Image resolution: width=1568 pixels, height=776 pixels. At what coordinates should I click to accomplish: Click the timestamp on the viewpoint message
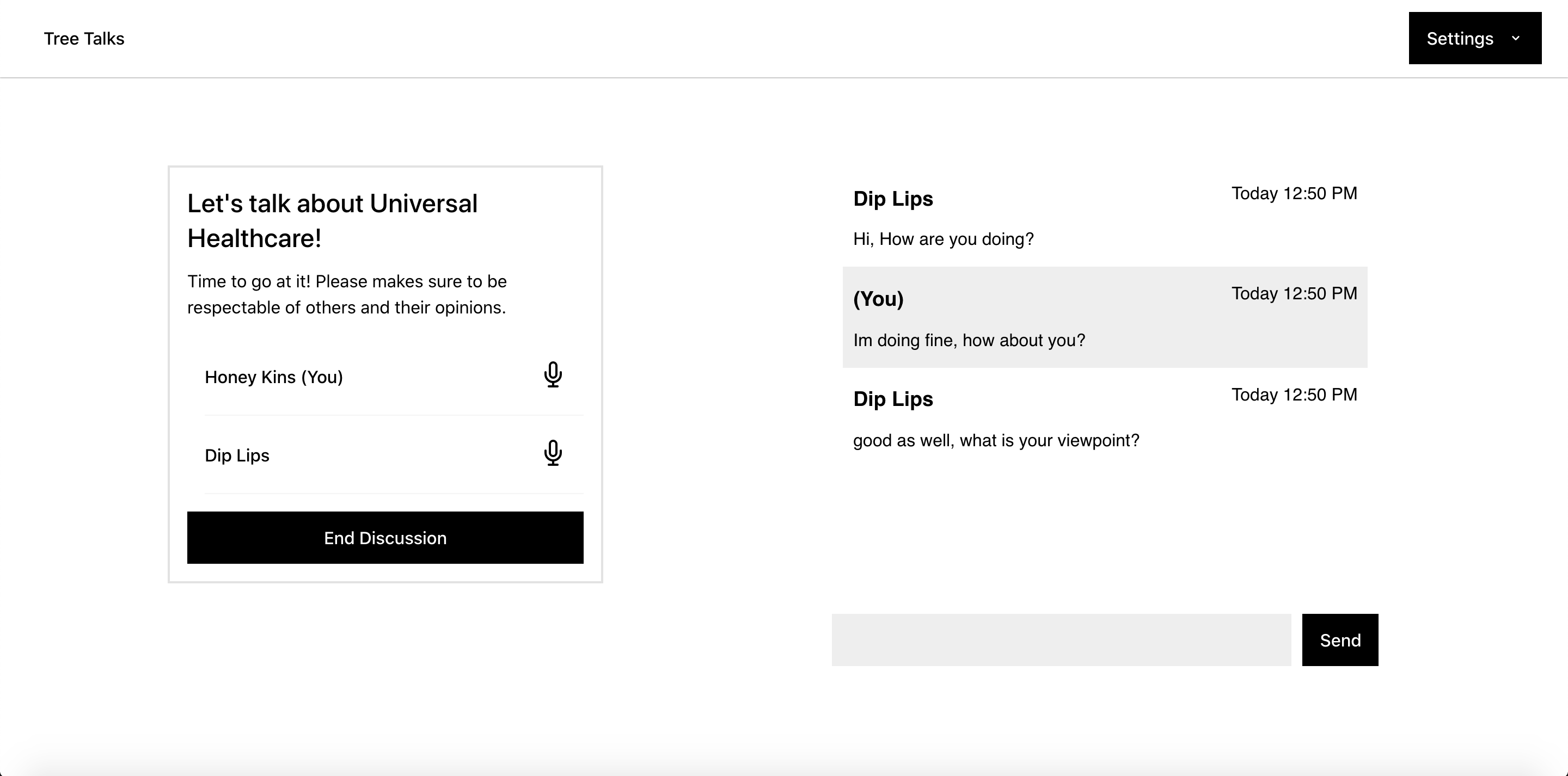(x=1294, y=395)
